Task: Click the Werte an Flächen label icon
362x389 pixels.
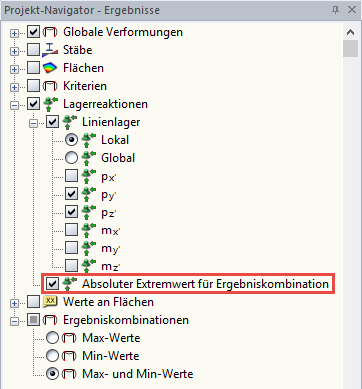Action: point(50,302)
